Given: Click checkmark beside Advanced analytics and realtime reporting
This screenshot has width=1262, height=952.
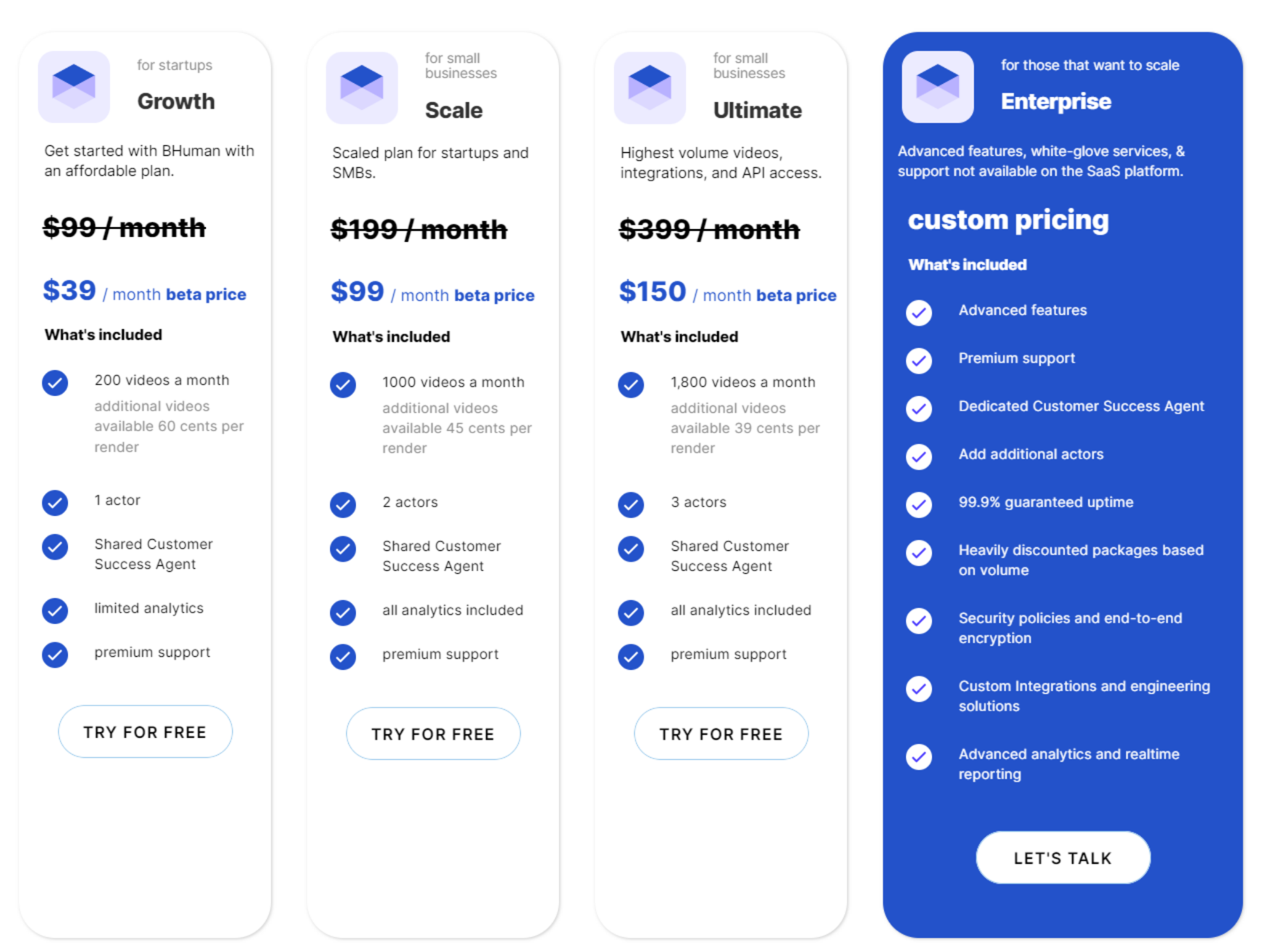Looking at the screenshot, I should click(x=919, y=757).
